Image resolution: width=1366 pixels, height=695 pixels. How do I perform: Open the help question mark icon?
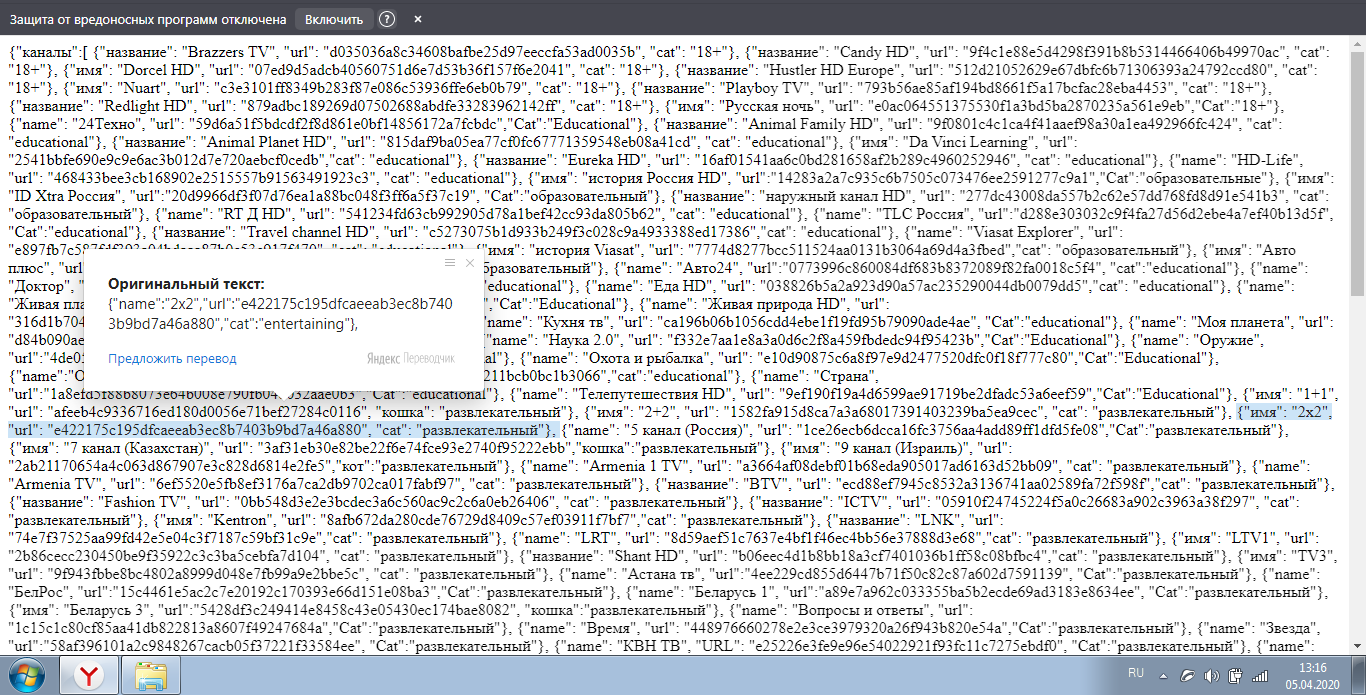point(387,19)
